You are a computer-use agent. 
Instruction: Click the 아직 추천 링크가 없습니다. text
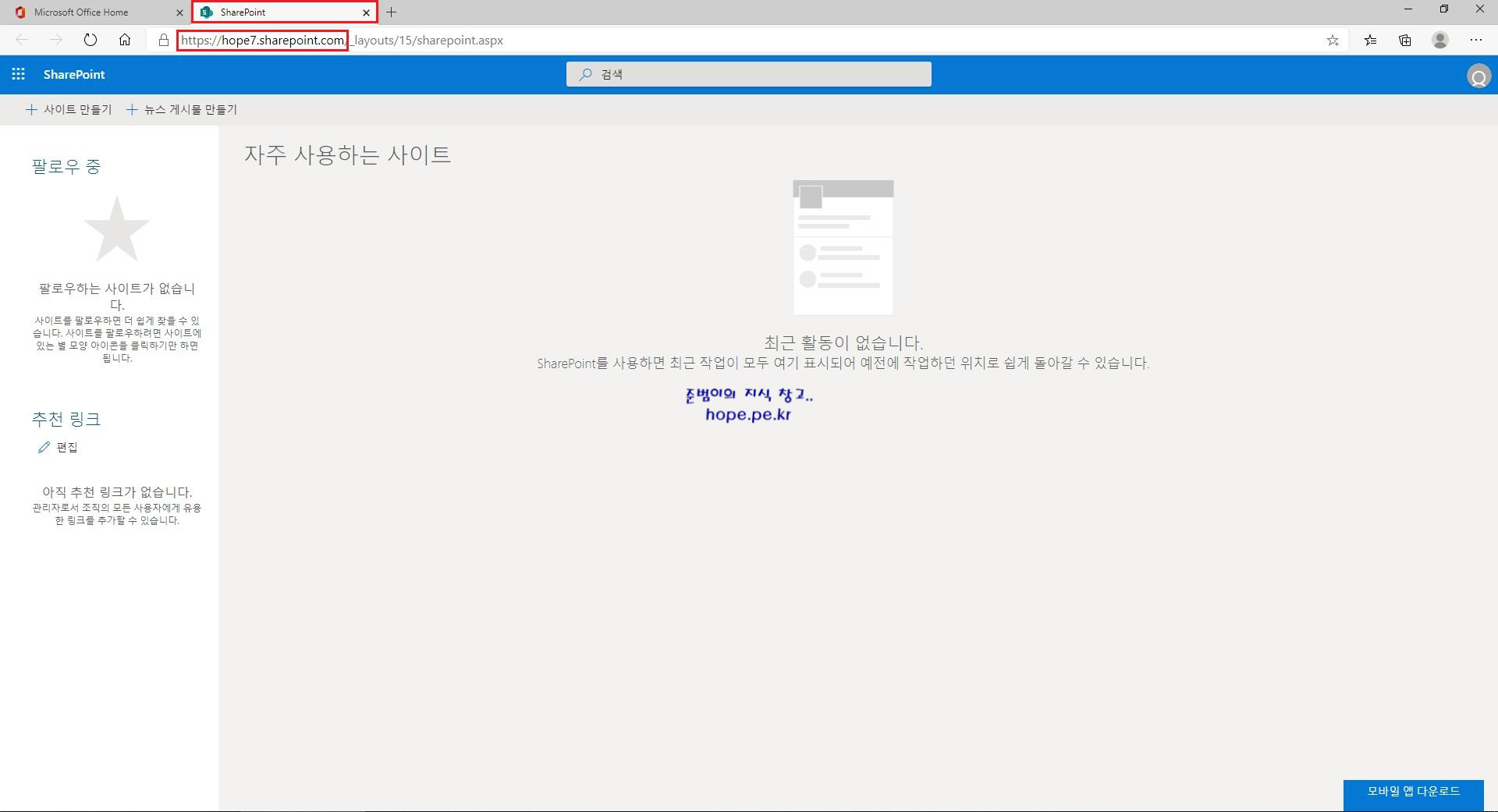(x=117, y=492)
